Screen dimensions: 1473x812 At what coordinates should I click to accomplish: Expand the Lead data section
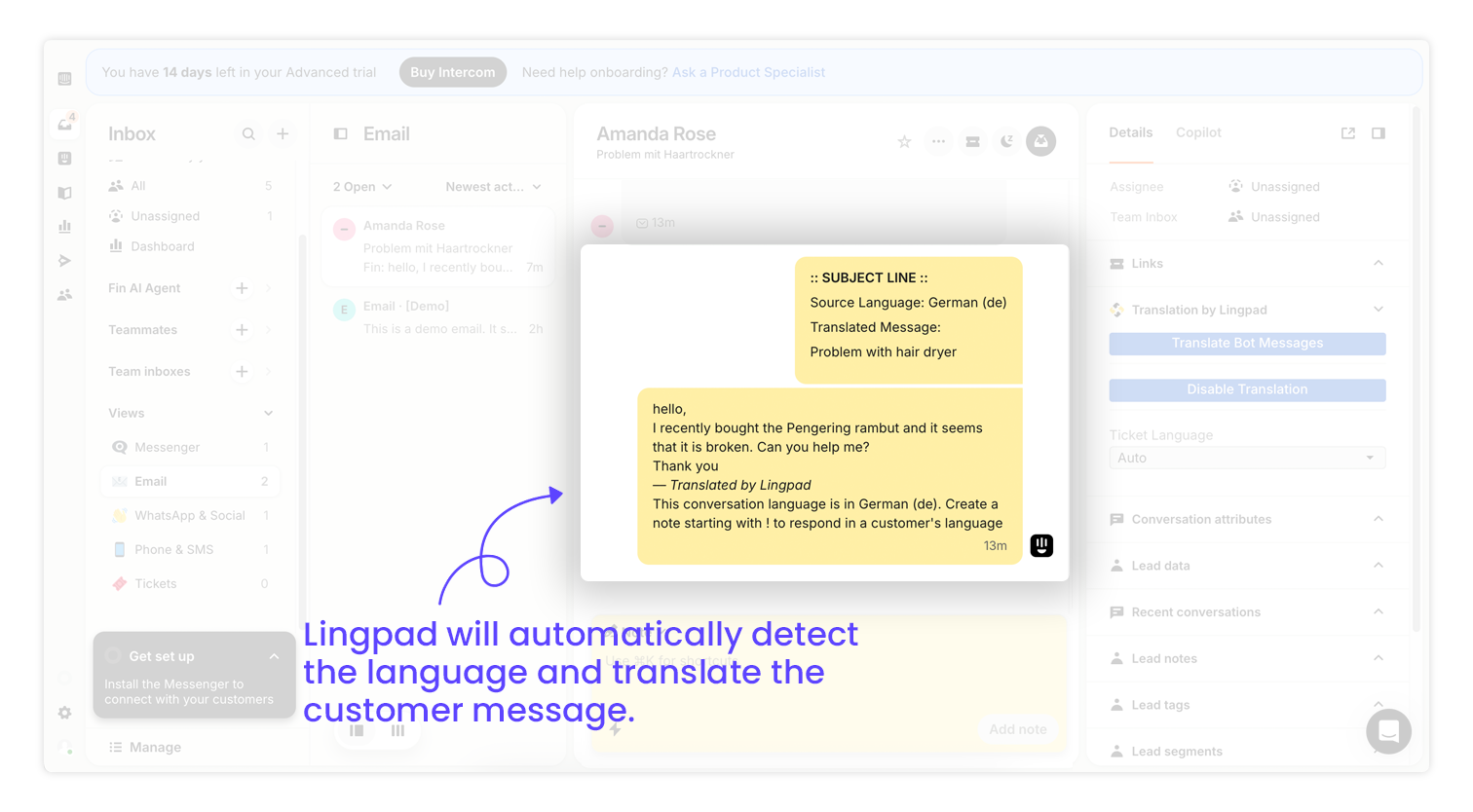[x=1379, y=566]
